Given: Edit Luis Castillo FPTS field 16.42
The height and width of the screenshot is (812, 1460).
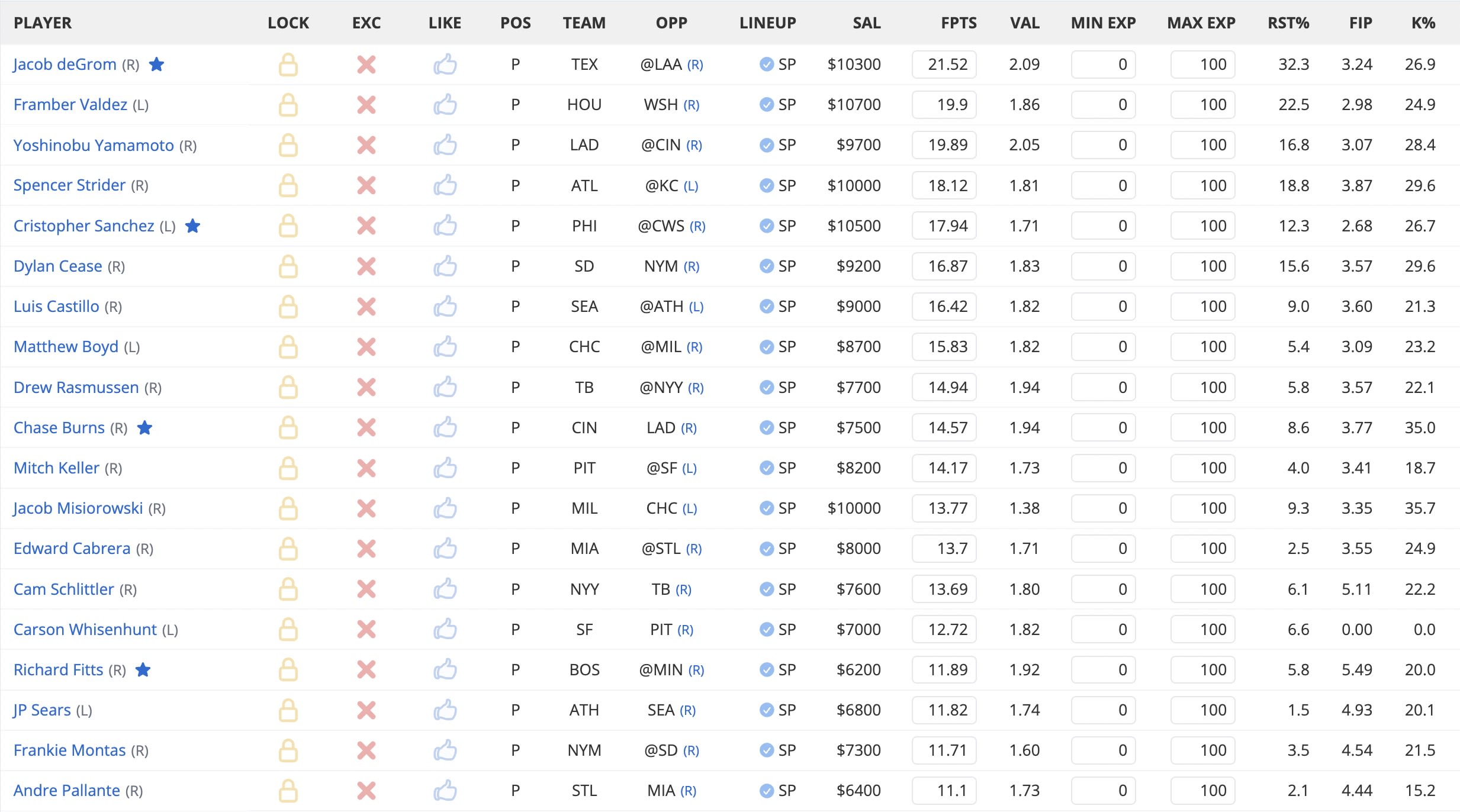Looking at the screenshot, I should [944, 307].
